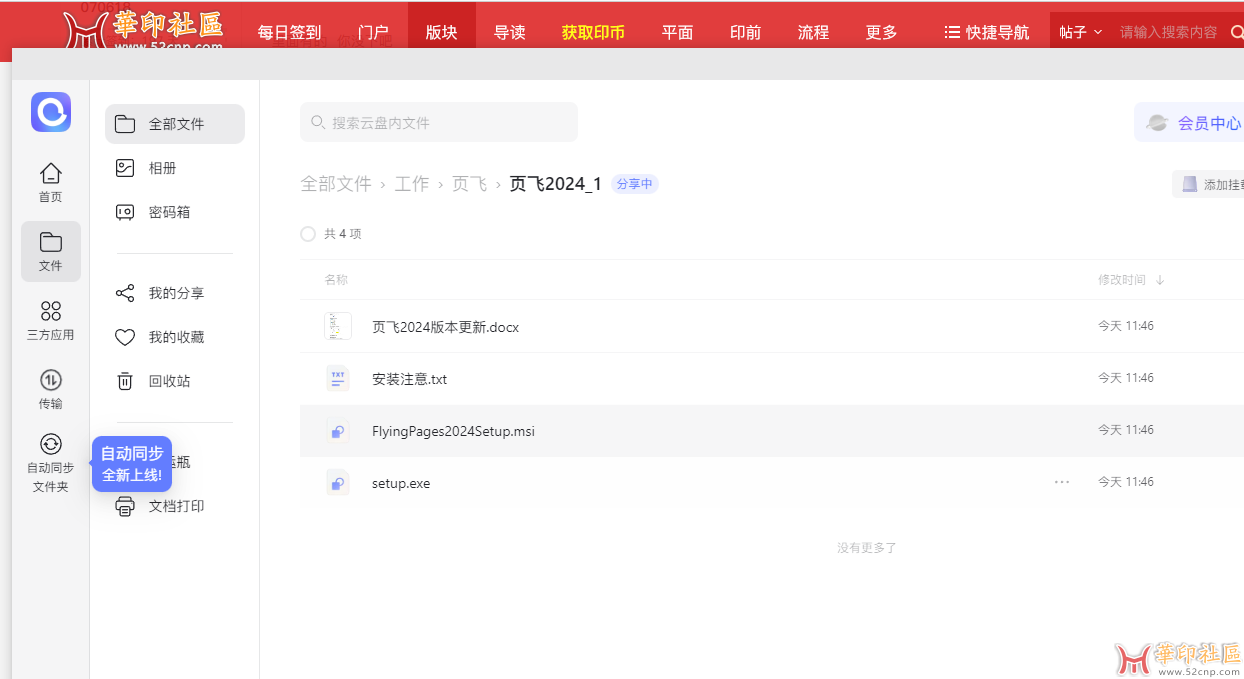This screenshot has width=1244, height=679.
Task: Focus the 搜索云盘内文件 search field
Action: 439,122
